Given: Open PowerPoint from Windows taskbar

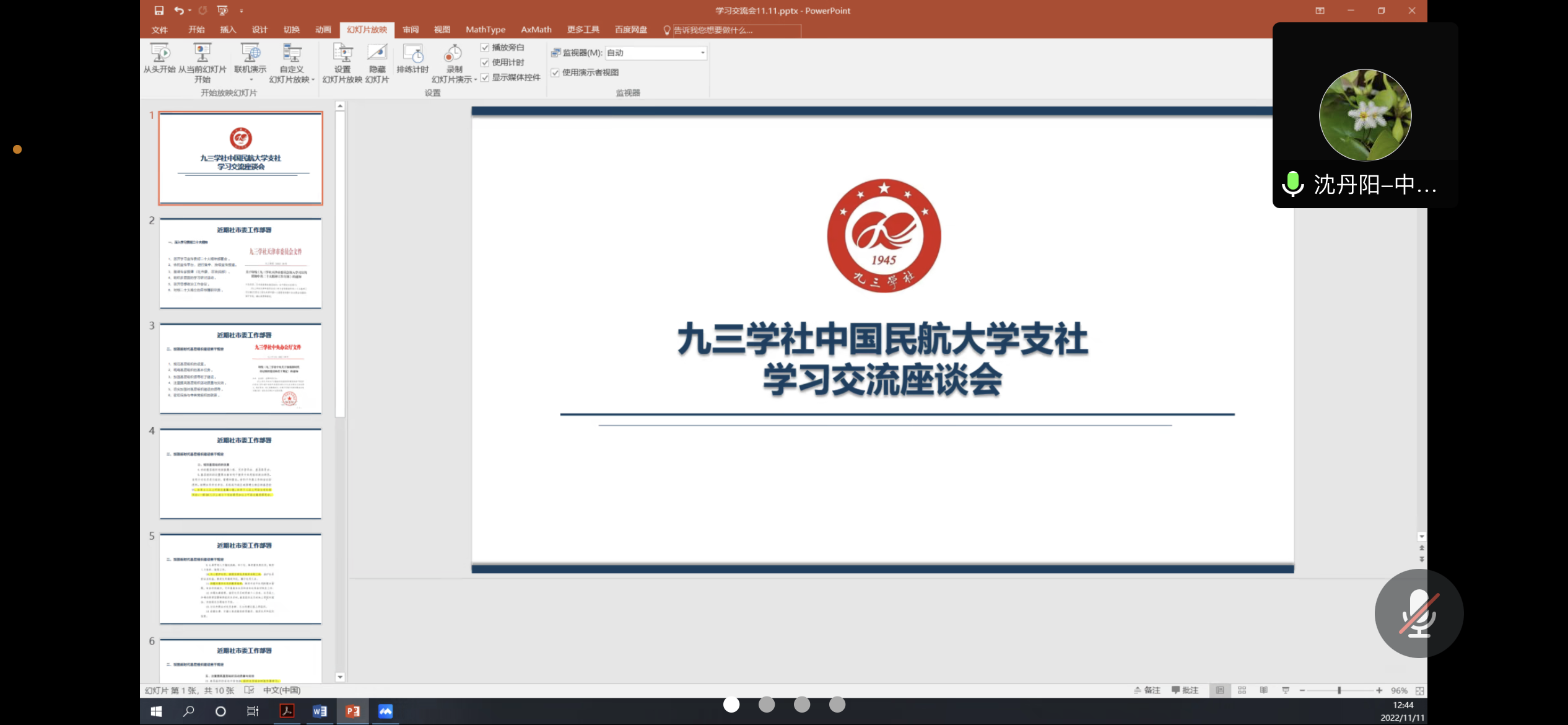Looking at the screenshot, I should 353,711.
